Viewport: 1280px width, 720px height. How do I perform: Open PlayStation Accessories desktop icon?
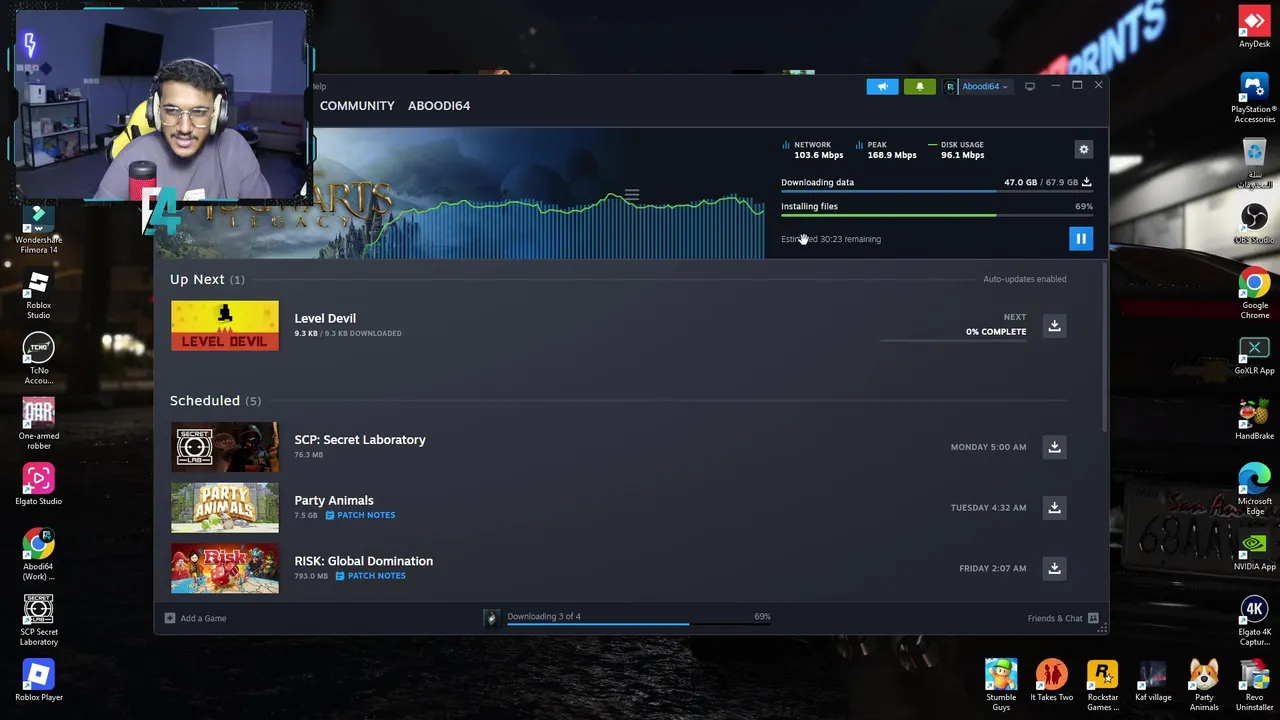(1254, 98)
